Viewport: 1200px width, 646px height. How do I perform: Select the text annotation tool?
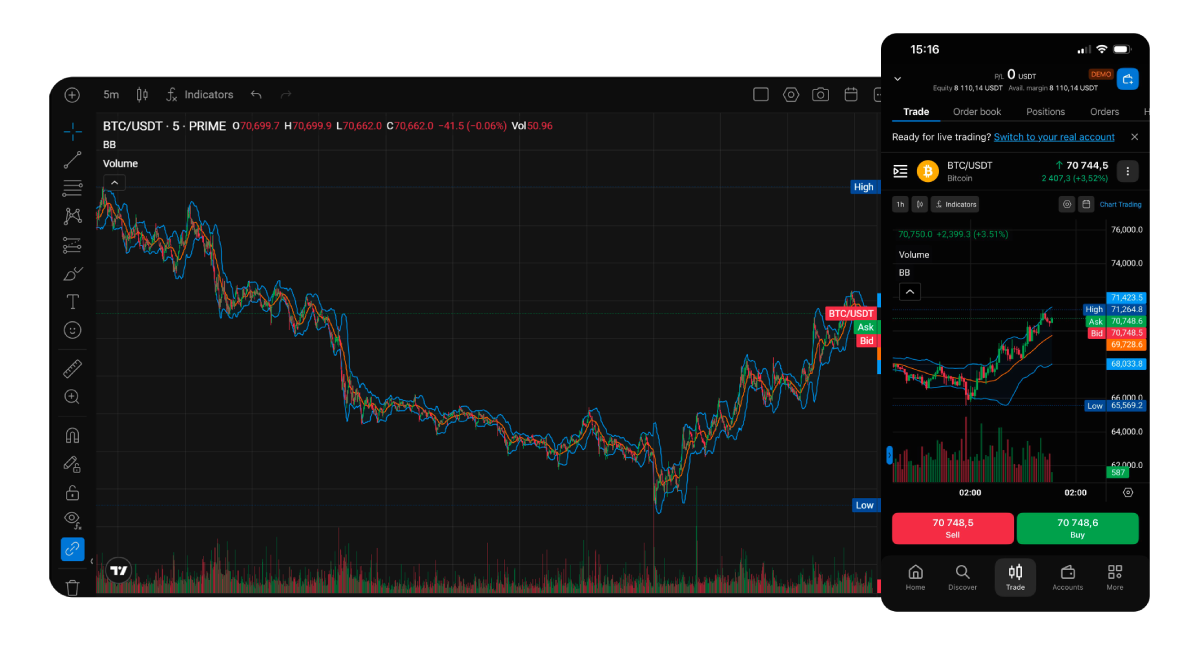[72, 301]
